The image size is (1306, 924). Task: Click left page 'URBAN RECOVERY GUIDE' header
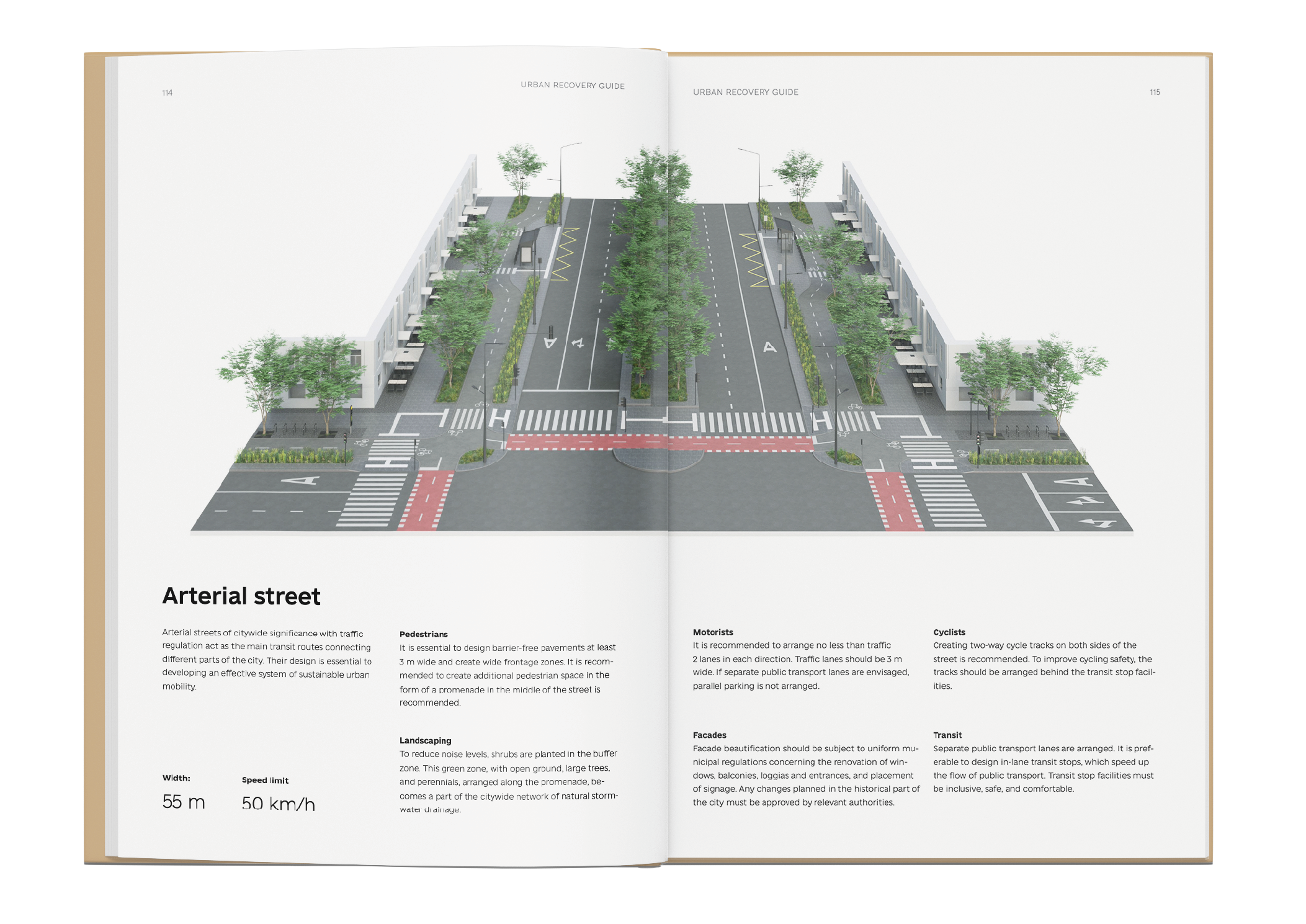click(573, 86)
